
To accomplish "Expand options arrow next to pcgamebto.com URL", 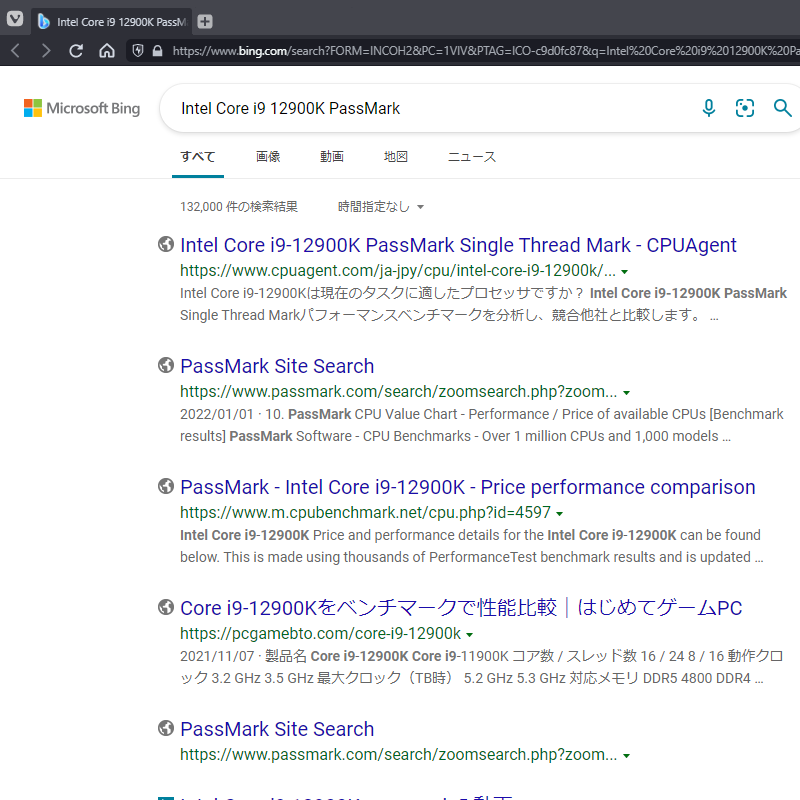I will [x=469, y=634].
